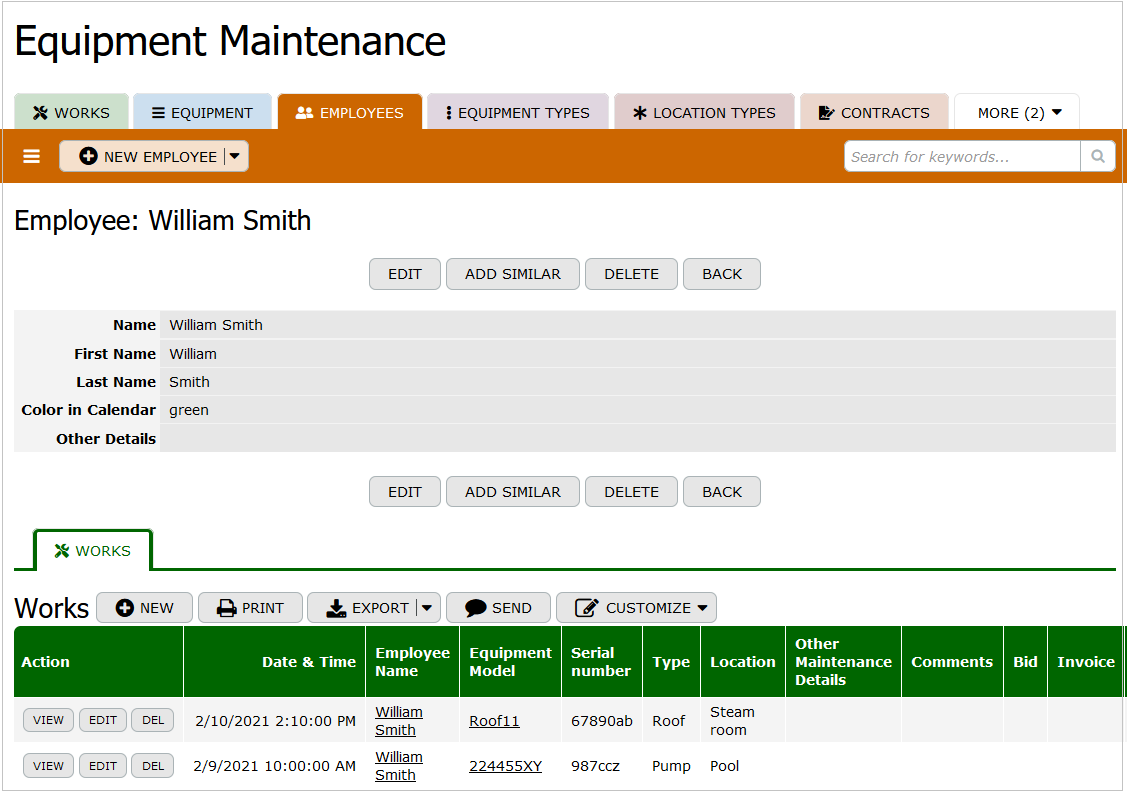The height and width of the screenshot is (791, 1127).
Task: Open the New Employee dropdown arrow
Action: coord(234,156)
